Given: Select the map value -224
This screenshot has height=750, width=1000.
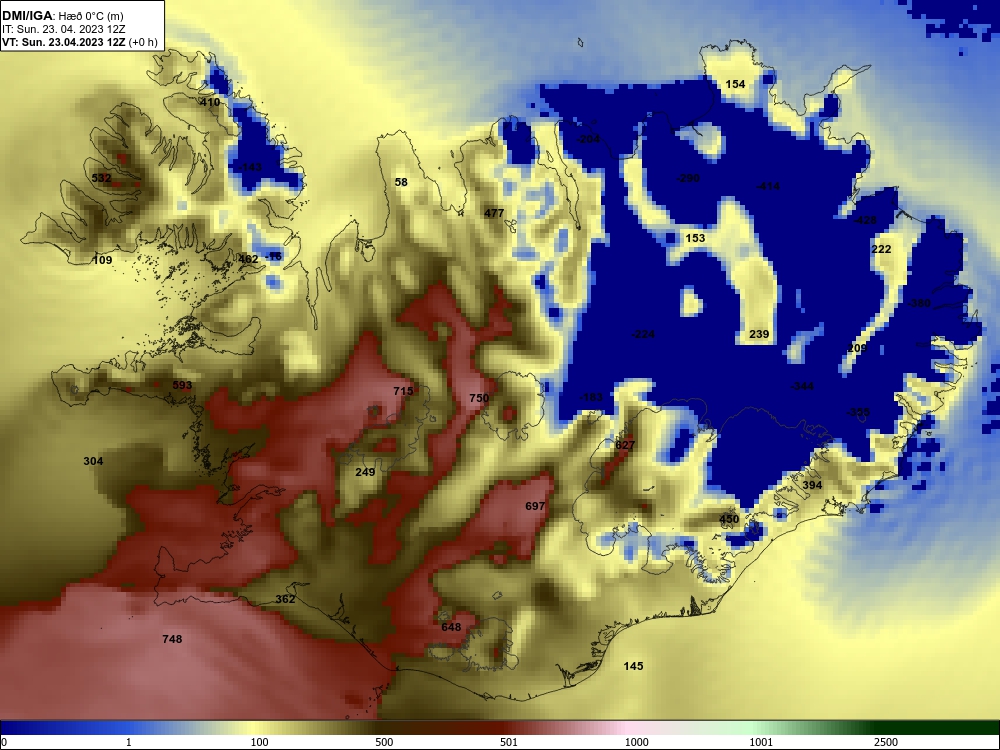Looking at the screenshot, I should pos(643,334).
